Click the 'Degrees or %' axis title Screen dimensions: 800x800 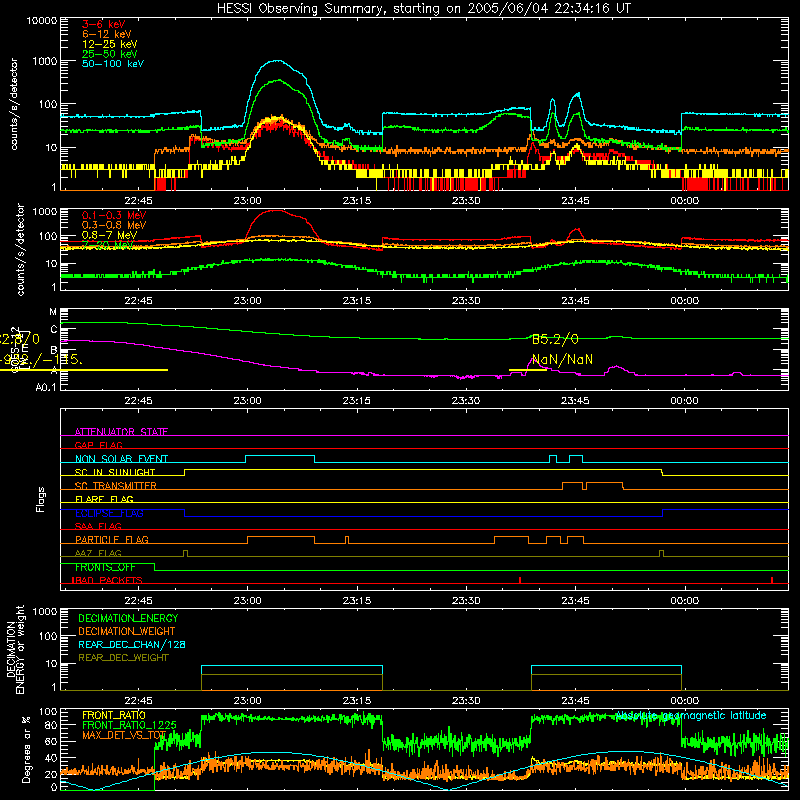point(26,749)
